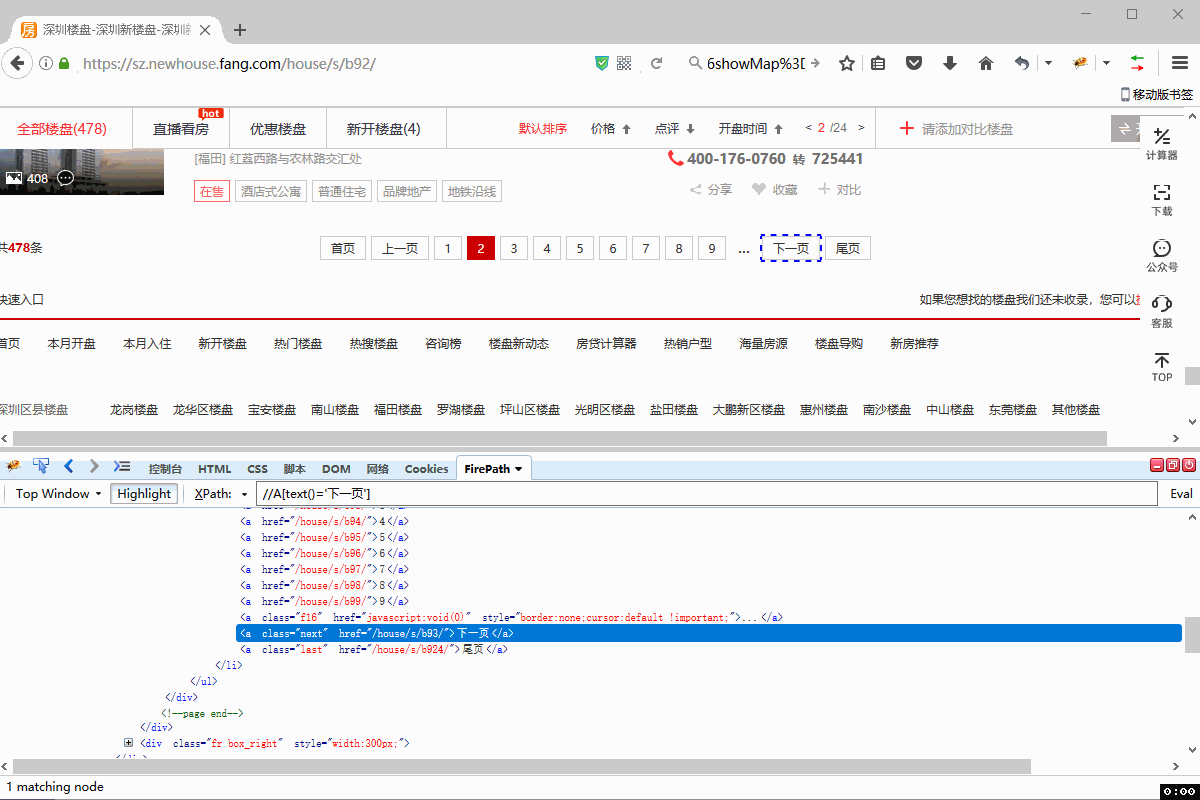Toggle the Highlight button in FirePath
This screenshot has height=800, width=1200.
tap(144, 493)
